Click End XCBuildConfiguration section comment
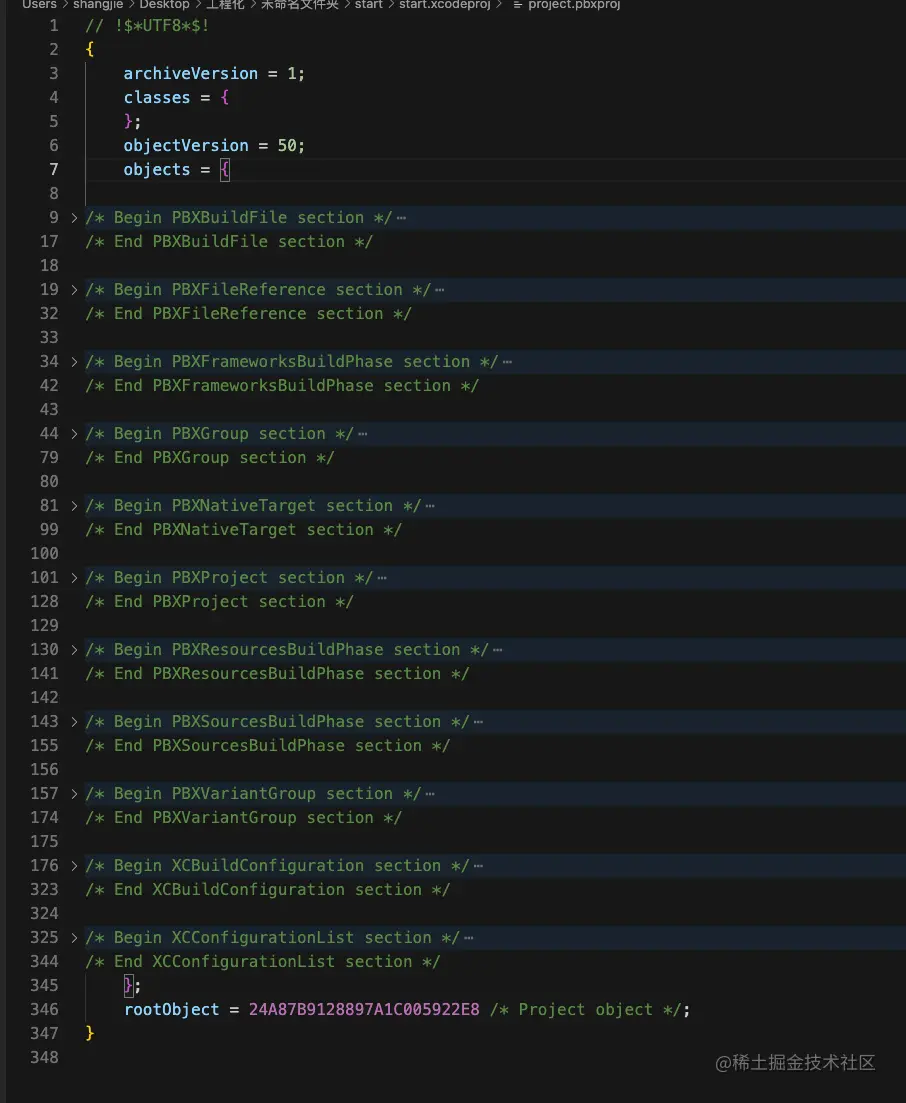The height and width of the screenshot is (1103, 906). pos(267,890)
